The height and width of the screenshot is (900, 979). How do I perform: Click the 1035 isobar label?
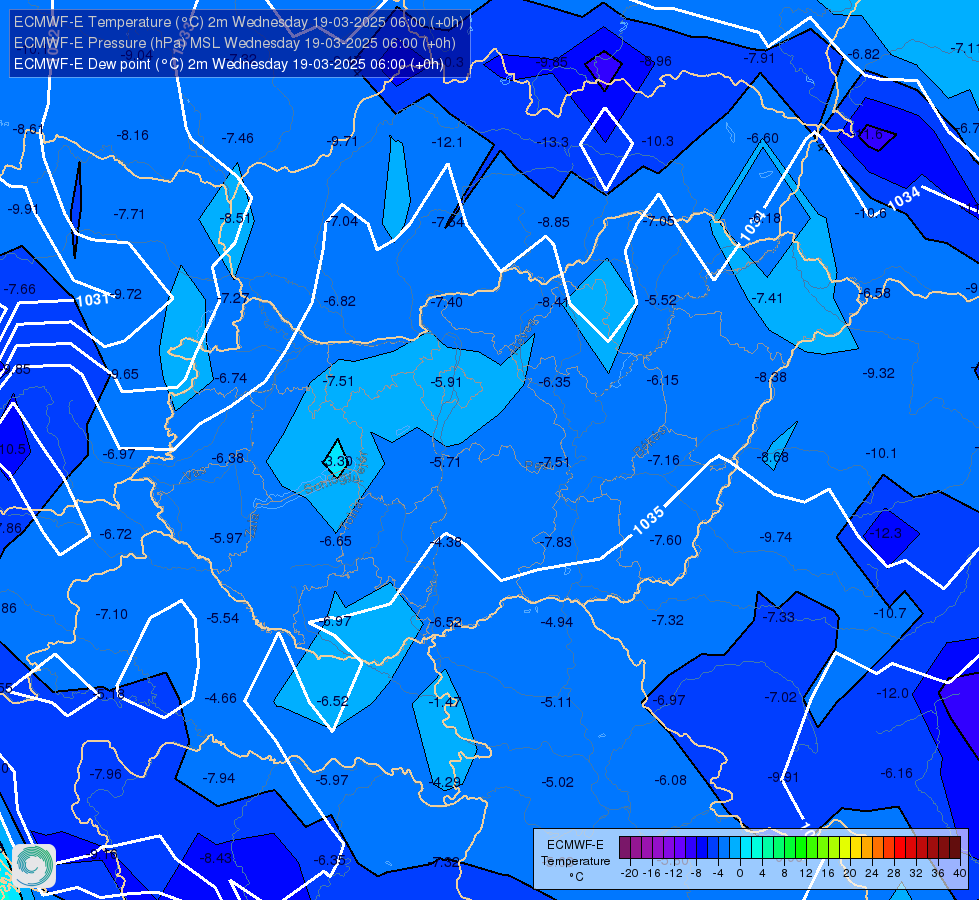(x=648, y=520)
